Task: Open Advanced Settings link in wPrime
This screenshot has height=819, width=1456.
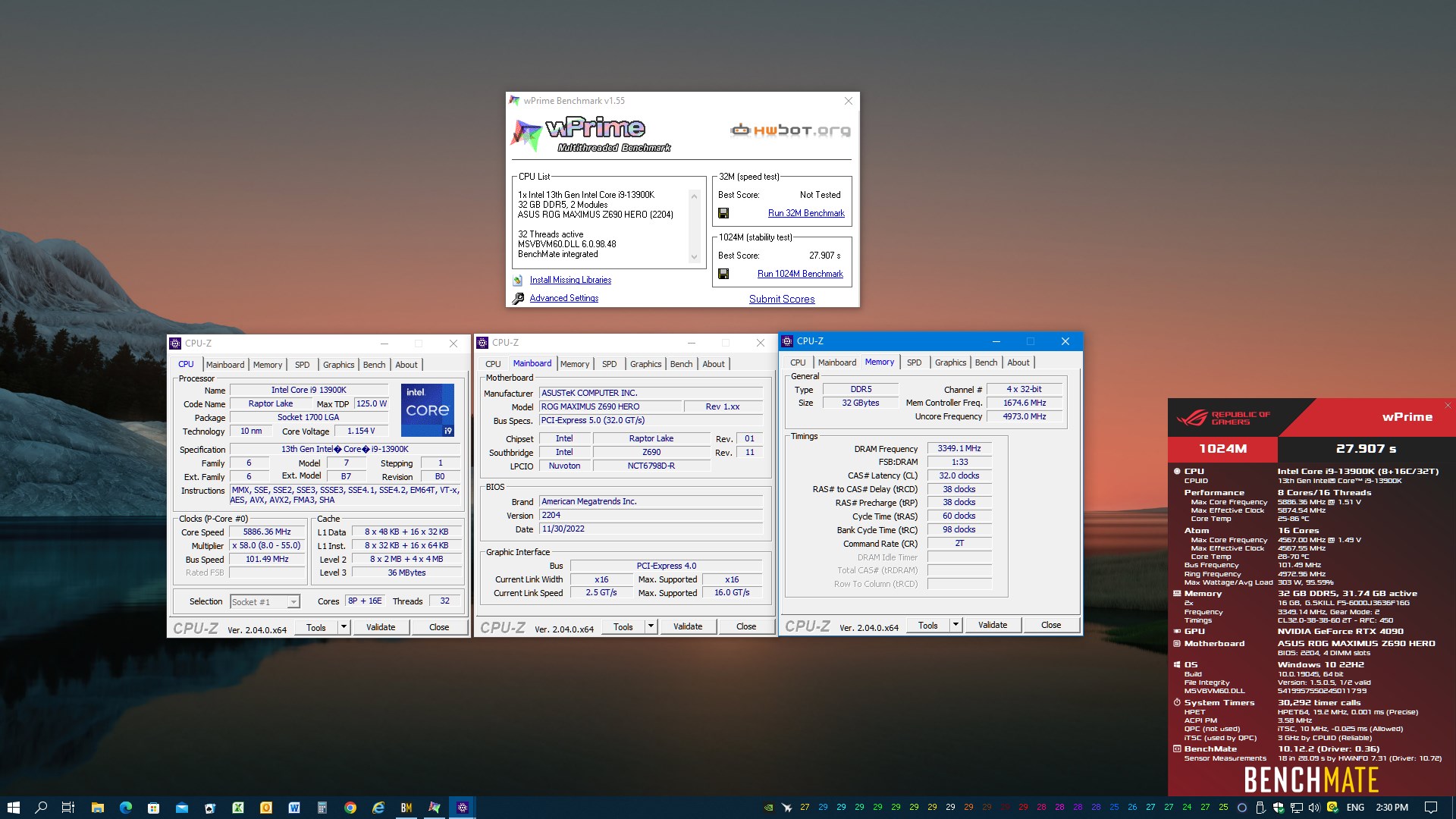Action: (564, 299)
